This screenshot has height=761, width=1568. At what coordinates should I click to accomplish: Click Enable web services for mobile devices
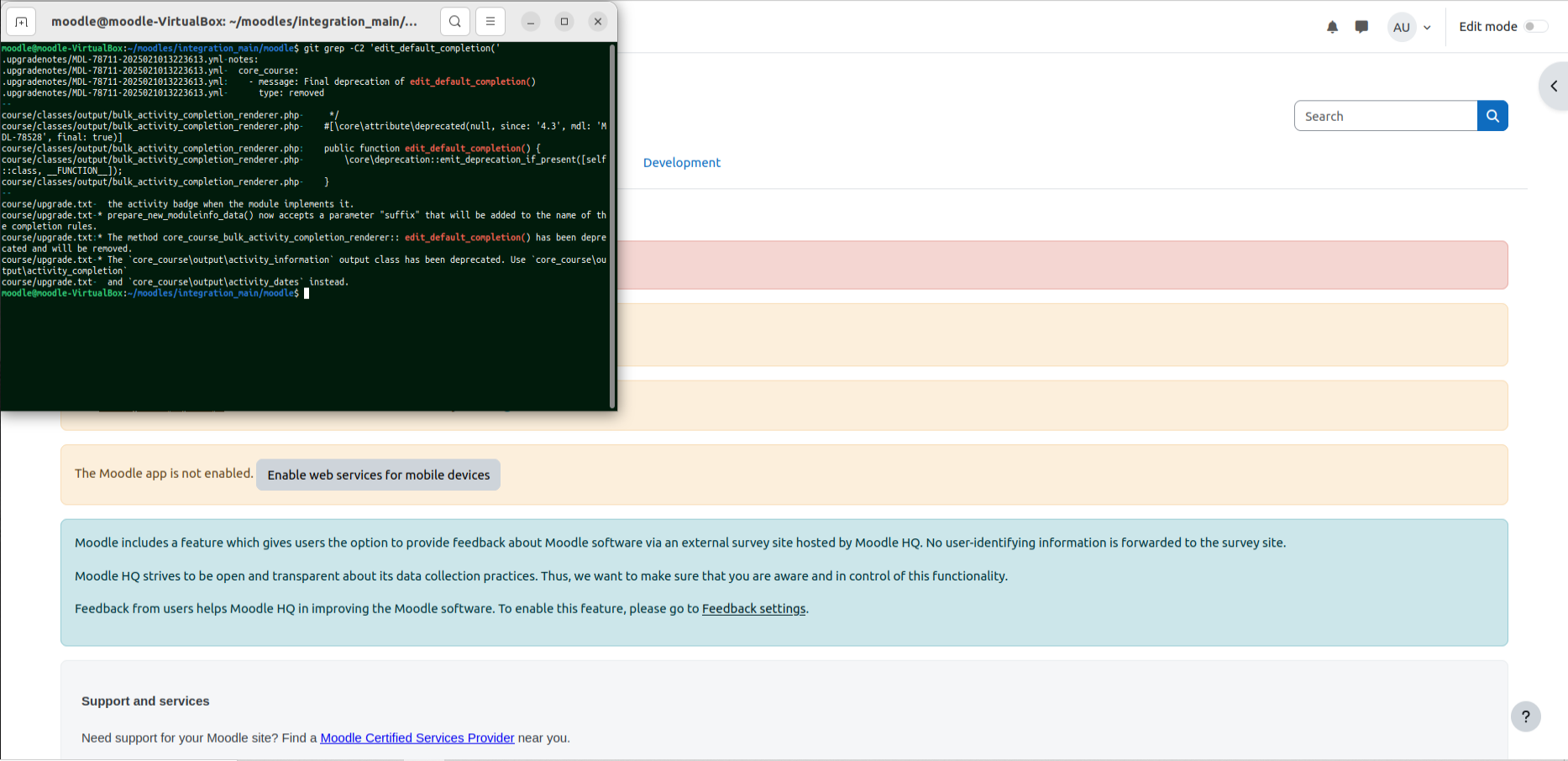click(x=378, y=475)
